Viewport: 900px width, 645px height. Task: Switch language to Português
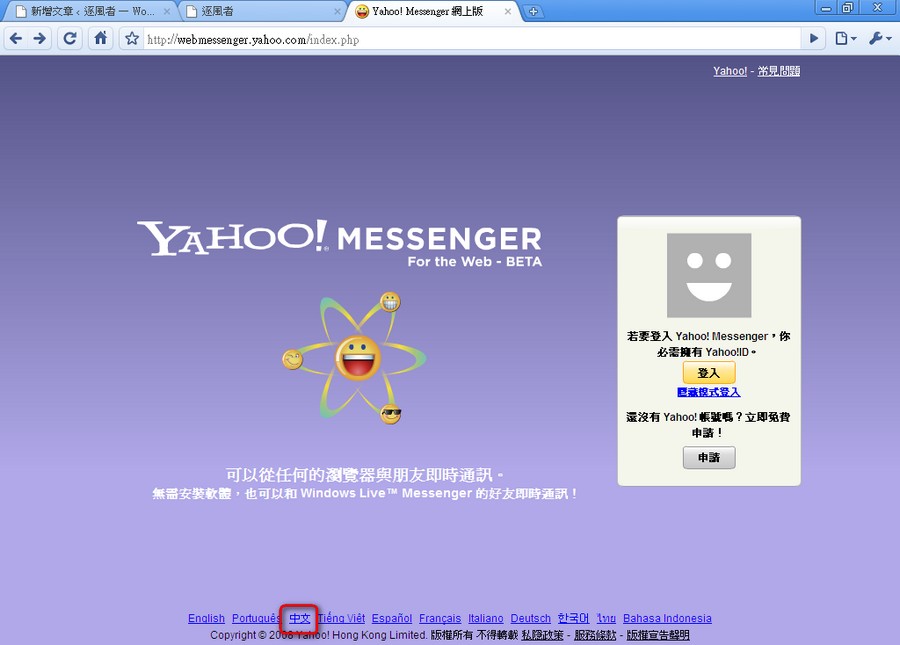(x=257, y=618)
